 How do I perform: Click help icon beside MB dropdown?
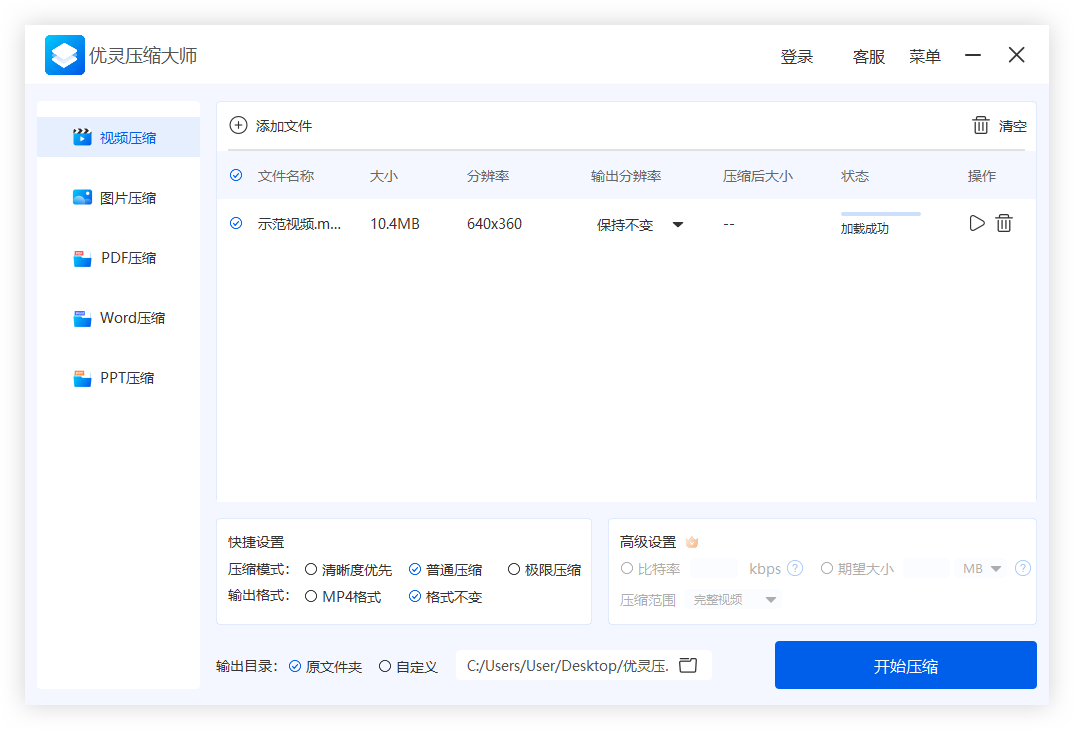coord(1022,568)
